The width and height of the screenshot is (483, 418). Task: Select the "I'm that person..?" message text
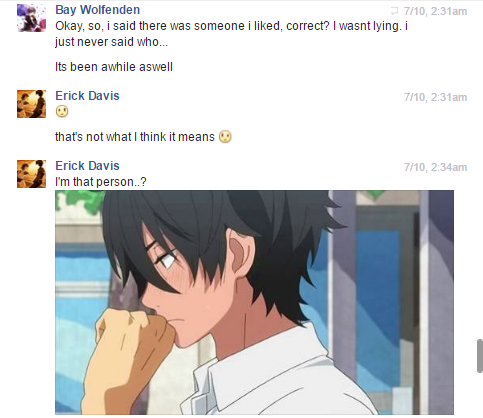[101, 182]
